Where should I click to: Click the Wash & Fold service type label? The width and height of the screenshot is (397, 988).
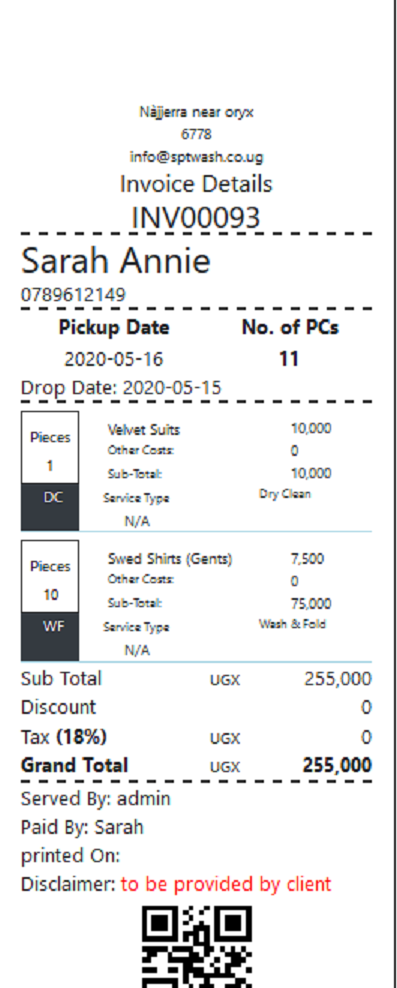[x=292, y=624]
